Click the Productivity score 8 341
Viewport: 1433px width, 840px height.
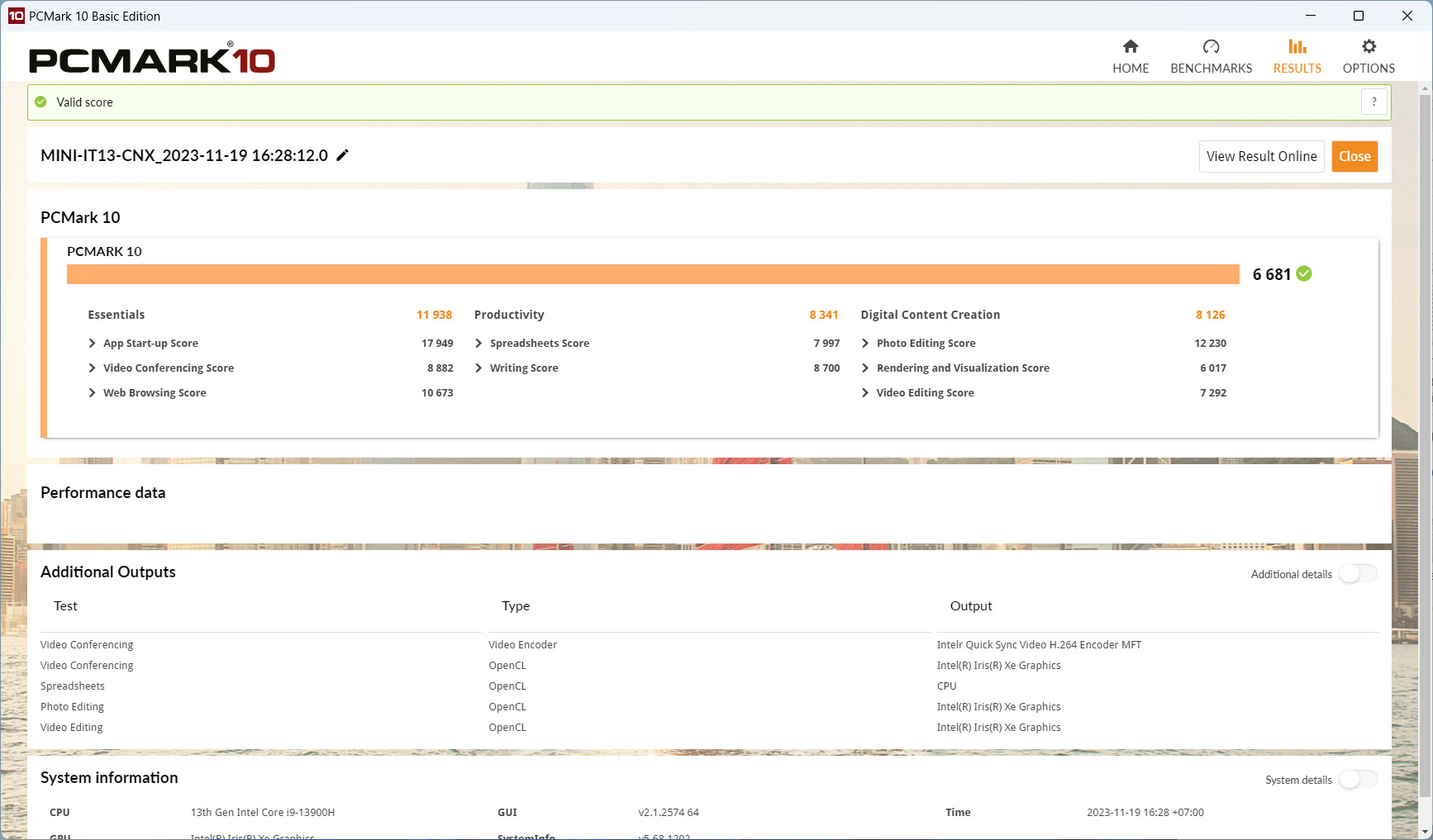click(x=824, y=315)
